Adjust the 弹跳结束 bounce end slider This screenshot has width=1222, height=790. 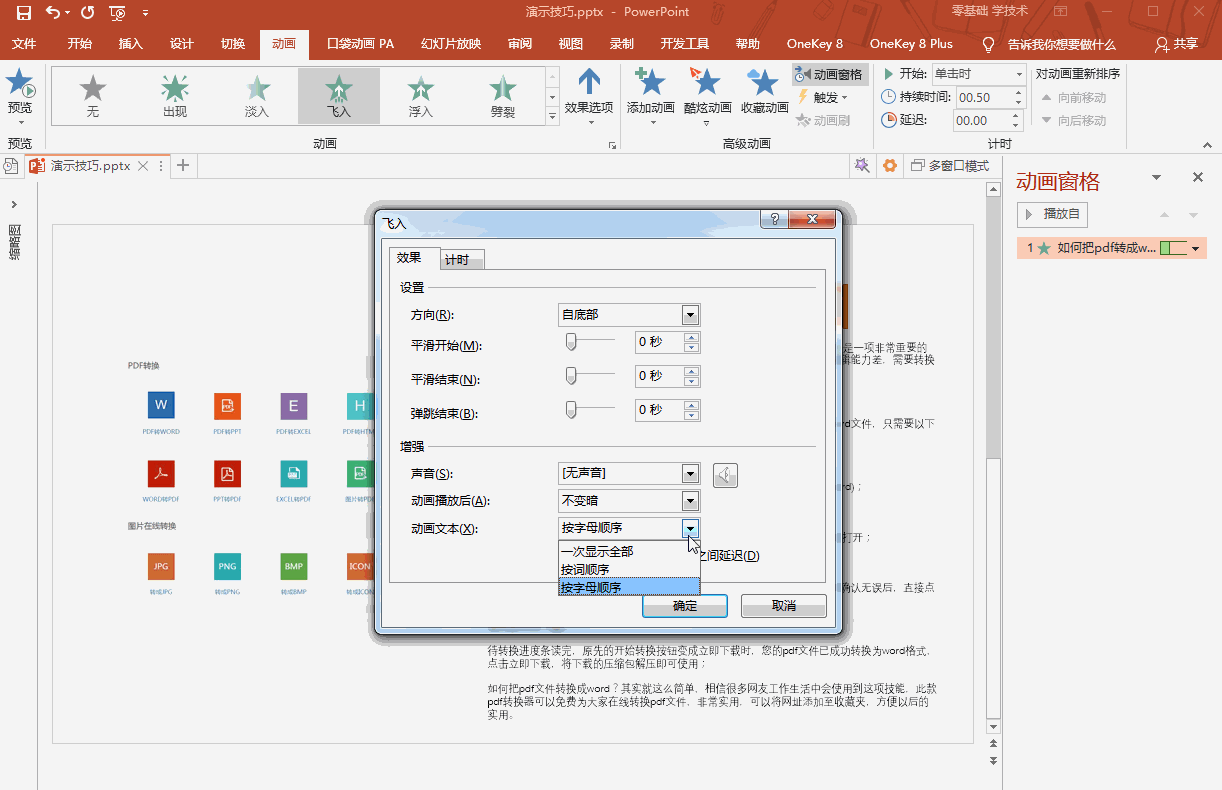click(571, 409)
